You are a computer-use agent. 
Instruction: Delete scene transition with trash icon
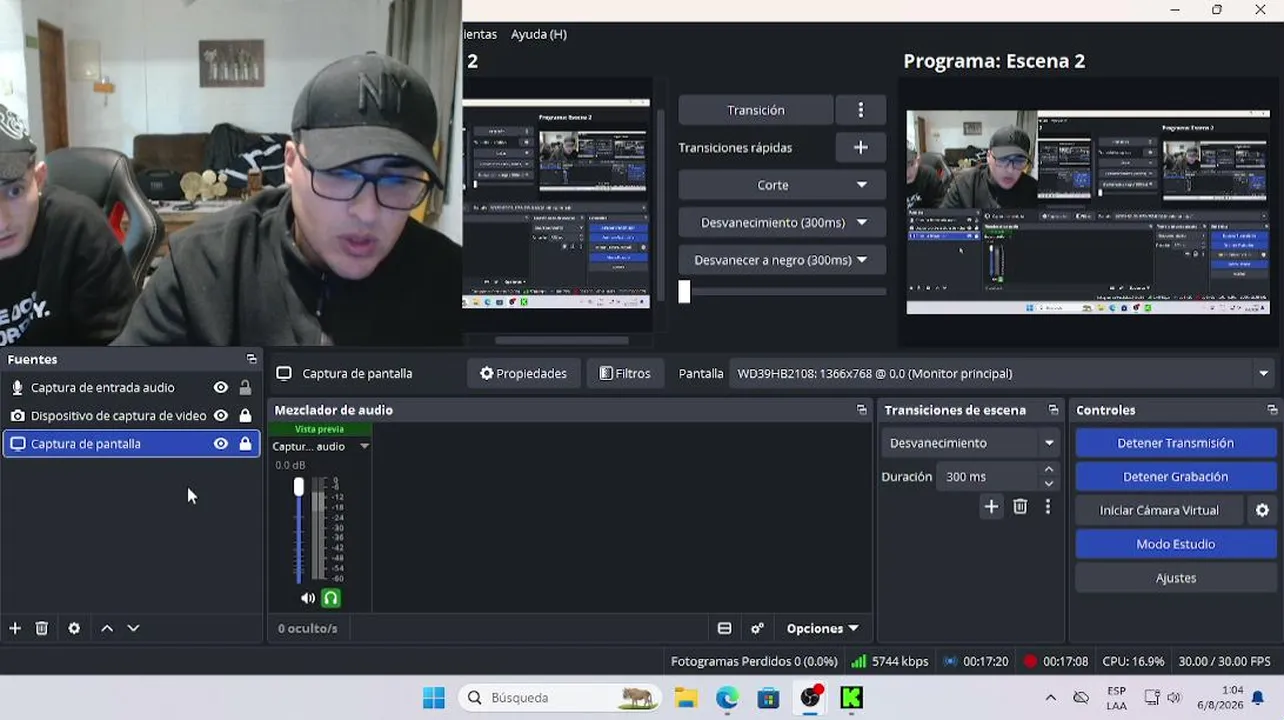(x=1020, y=507)
